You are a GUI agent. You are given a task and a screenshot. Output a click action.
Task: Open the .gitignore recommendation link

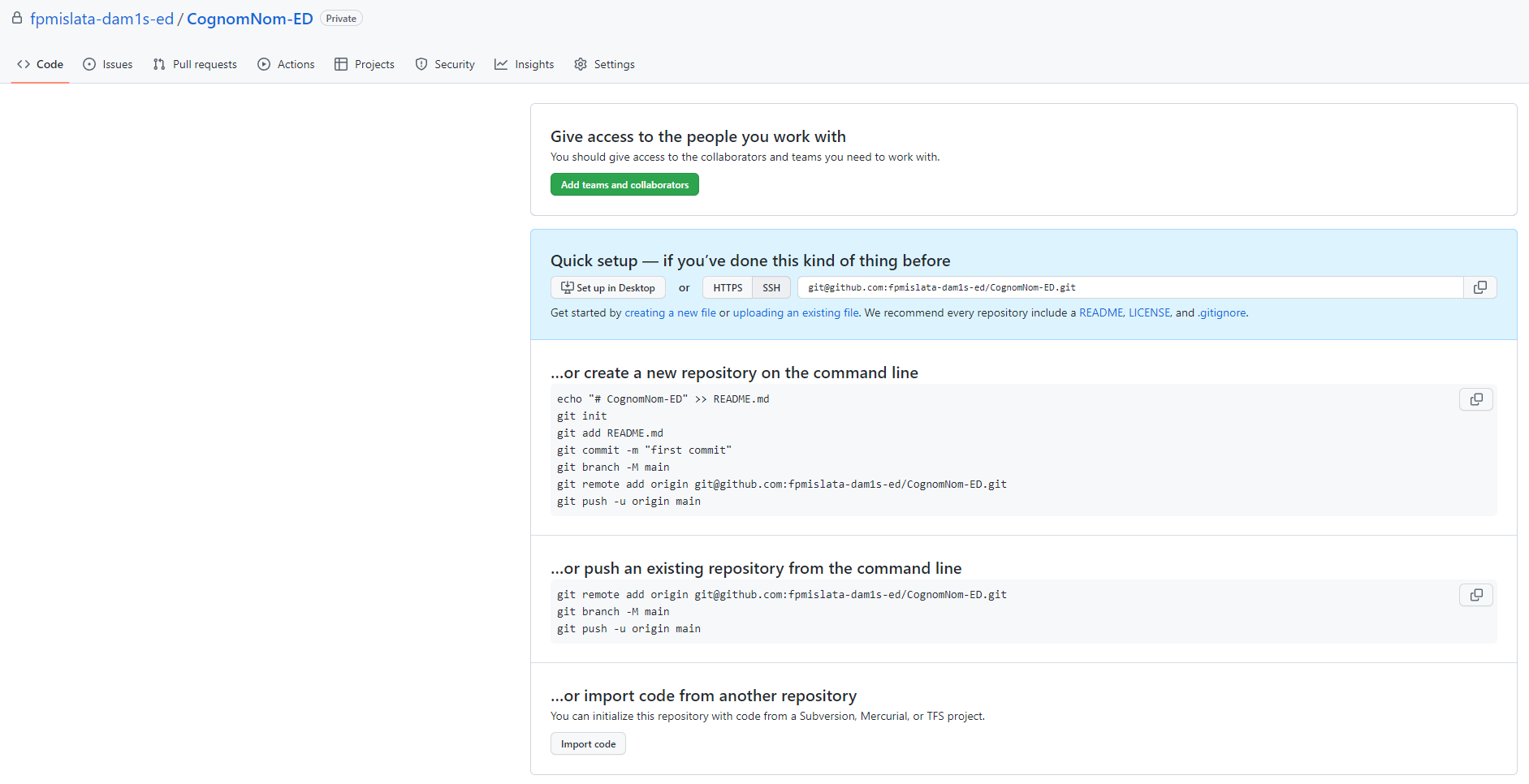1222,312
